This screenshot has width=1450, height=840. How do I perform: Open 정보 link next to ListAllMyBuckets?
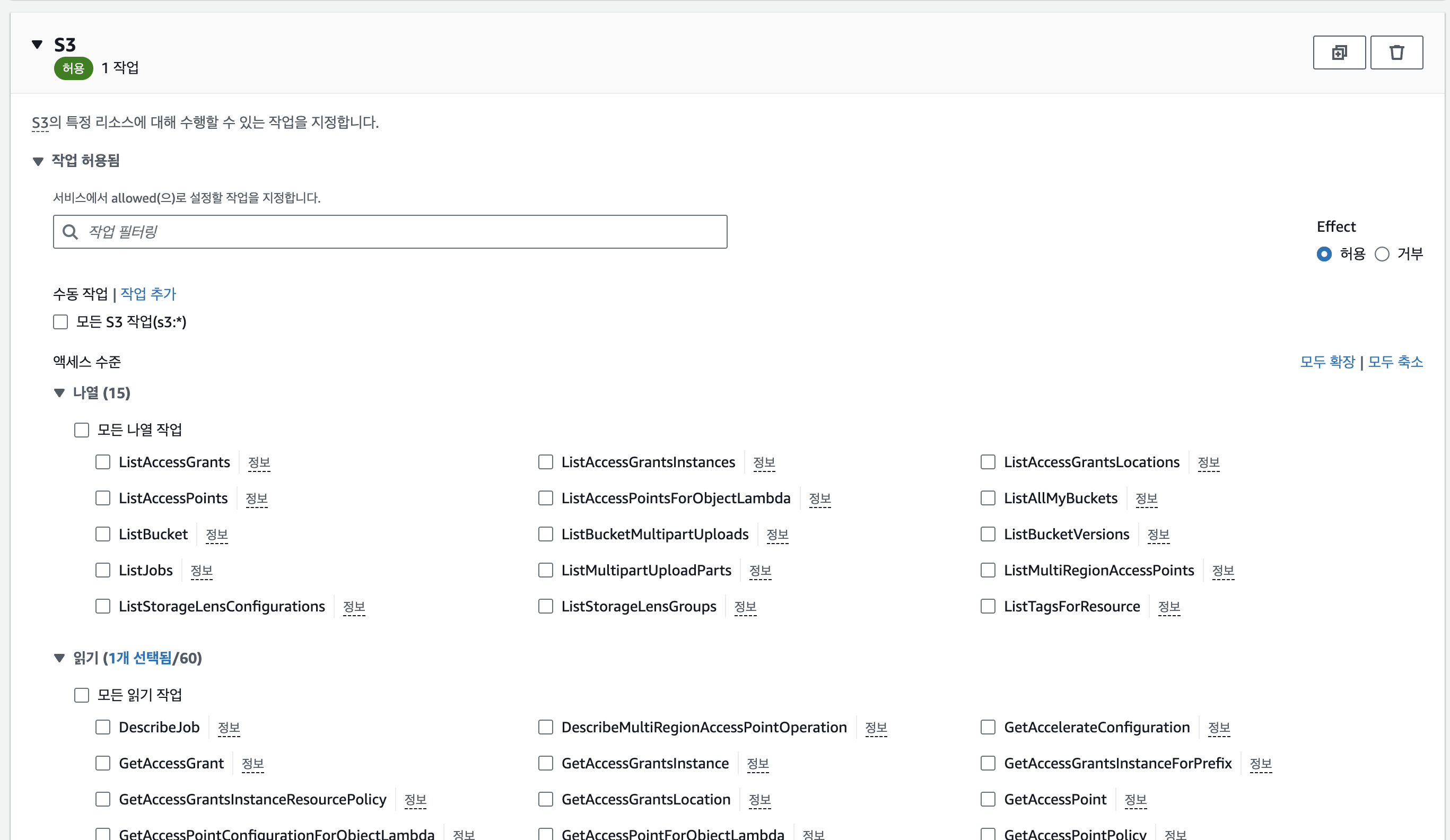[x=1146, y=499]
